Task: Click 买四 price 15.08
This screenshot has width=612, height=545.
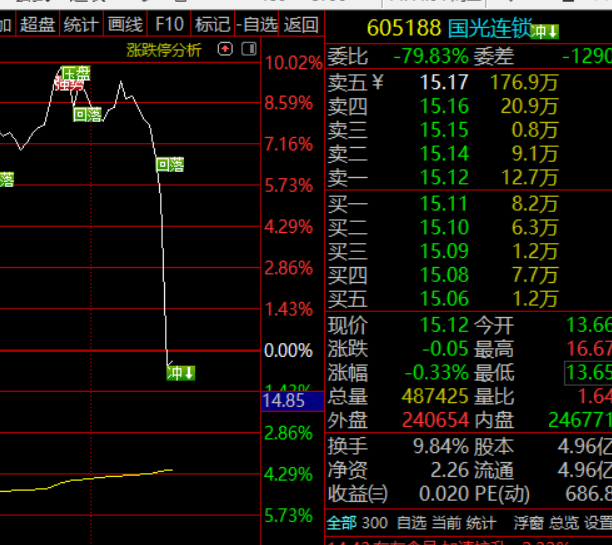Action: tap(444, 275)
